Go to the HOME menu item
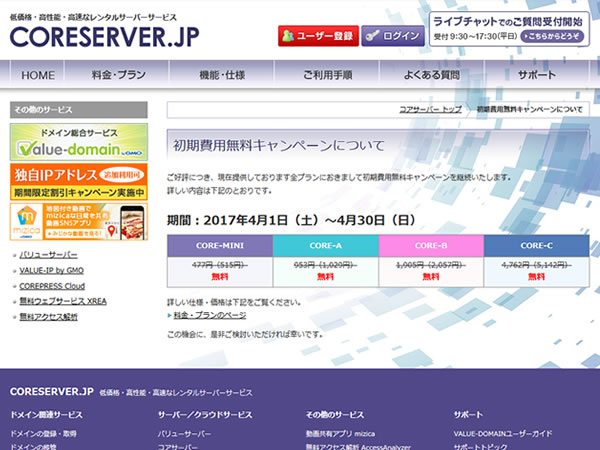The image size is (600, 450). coord(38,75)
